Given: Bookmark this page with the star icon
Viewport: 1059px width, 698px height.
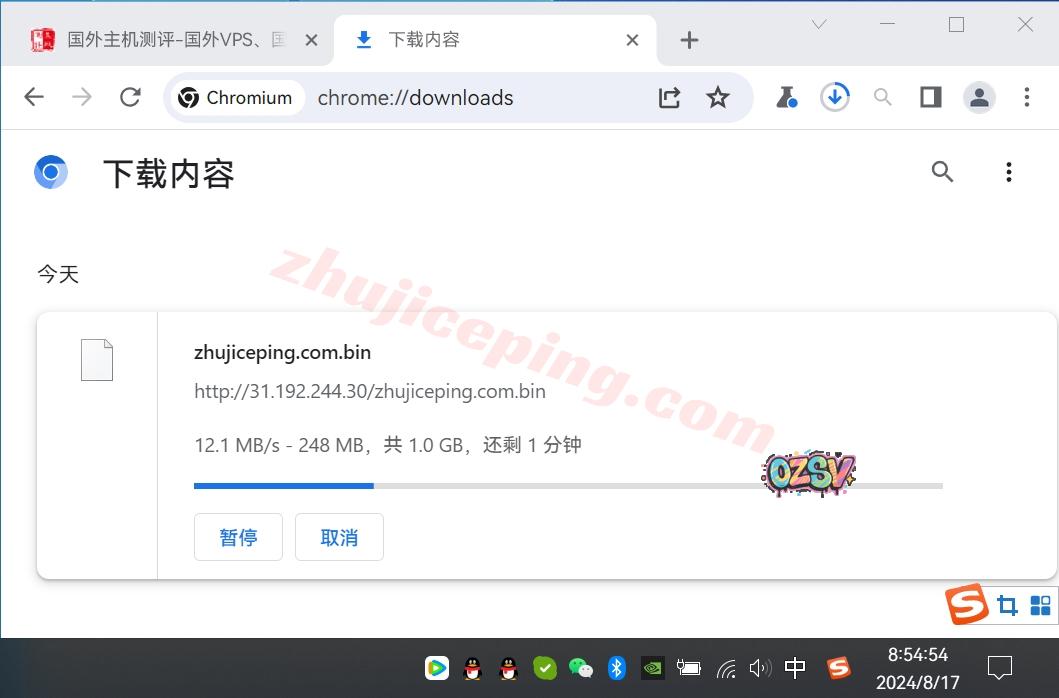Looking at the screenshot, I should (x=718, y=97).
